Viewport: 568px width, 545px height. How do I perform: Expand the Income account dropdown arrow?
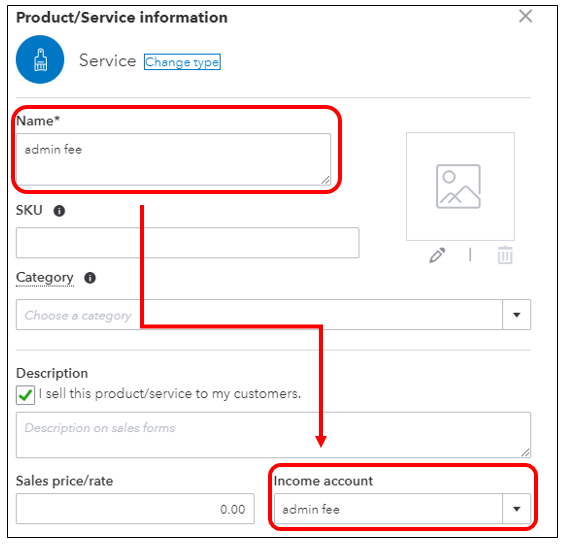pyautogui.click(x=517, y=509)
